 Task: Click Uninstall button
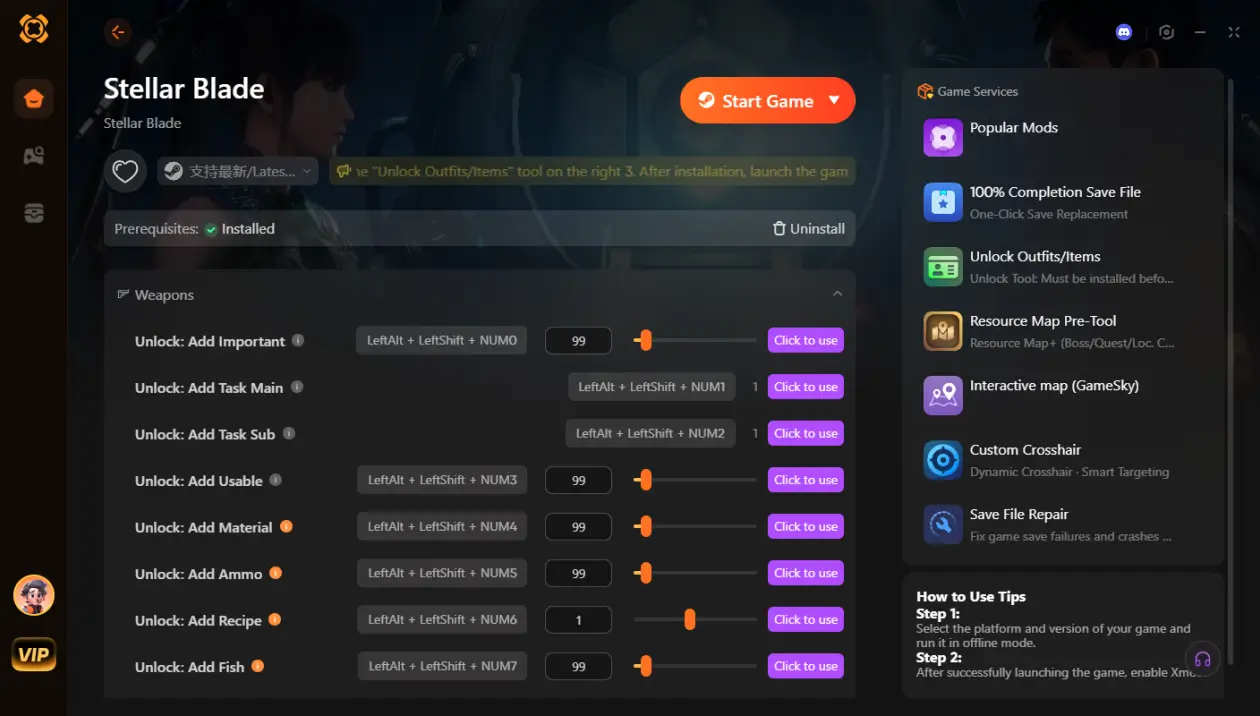809,229
